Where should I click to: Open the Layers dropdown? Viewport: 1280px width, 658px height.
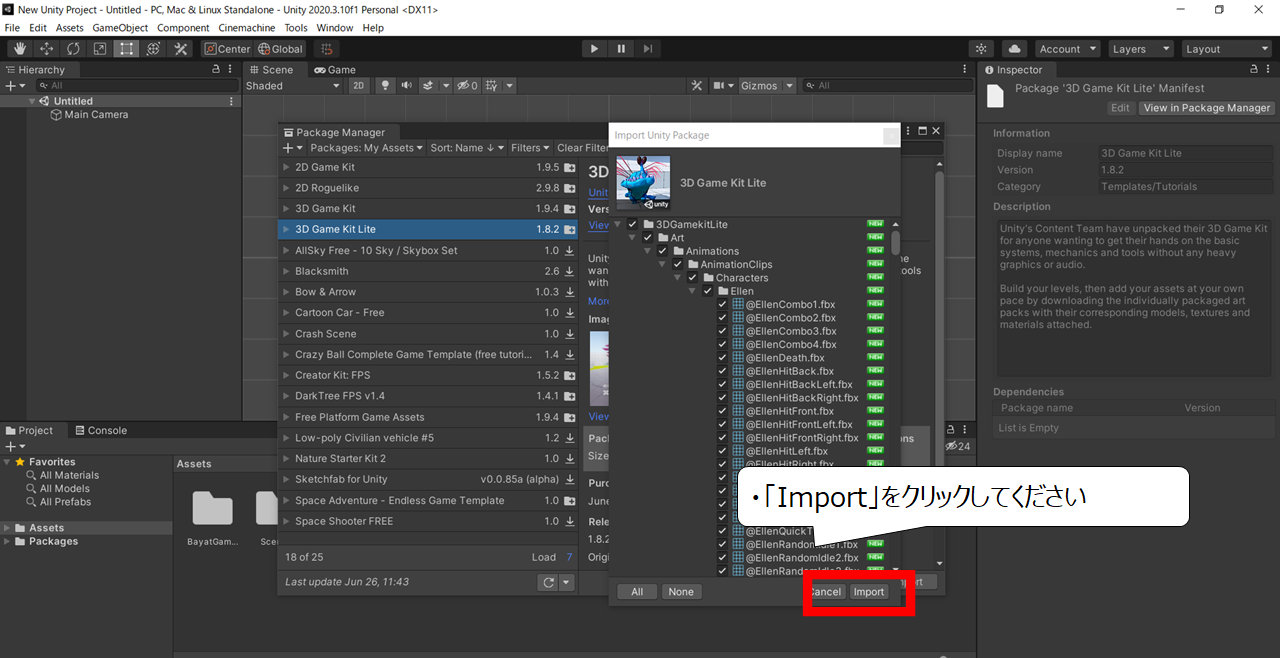[x=1139, y=49]
